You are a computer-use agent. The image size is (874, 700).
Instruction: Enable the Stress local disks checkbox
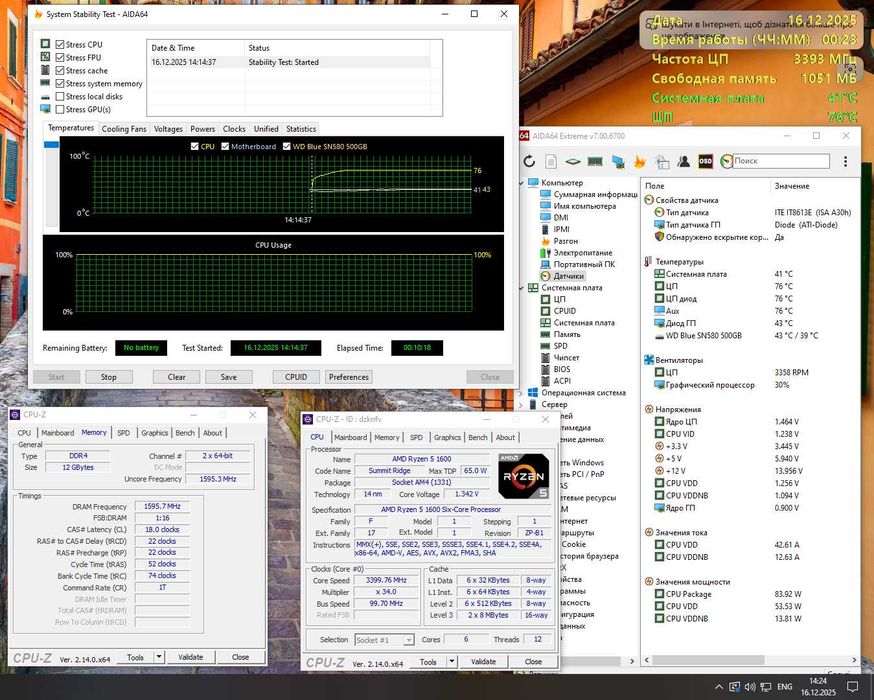click(x=60, y=96)
